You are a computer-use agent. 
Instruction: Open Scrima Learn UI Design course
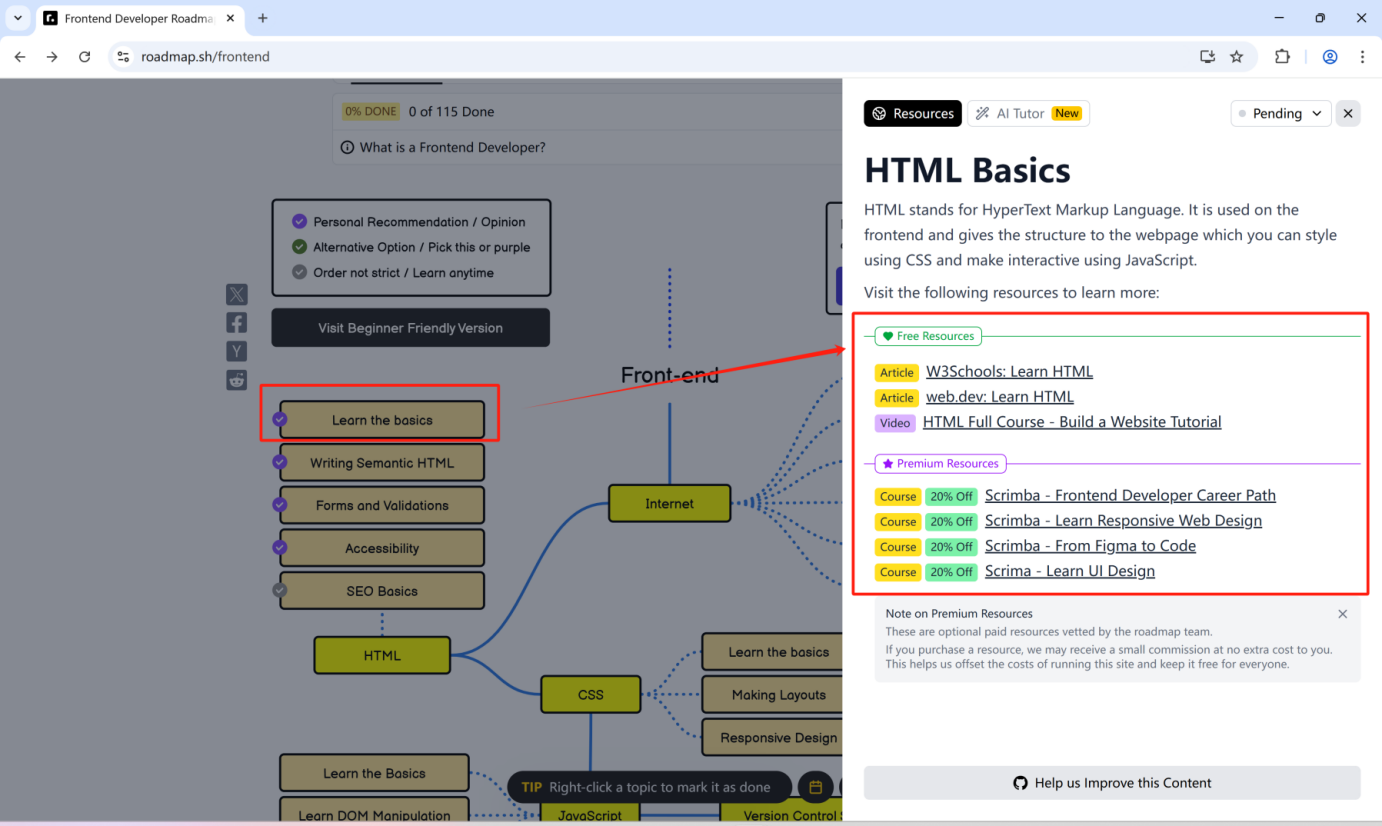click(1070, 571)
